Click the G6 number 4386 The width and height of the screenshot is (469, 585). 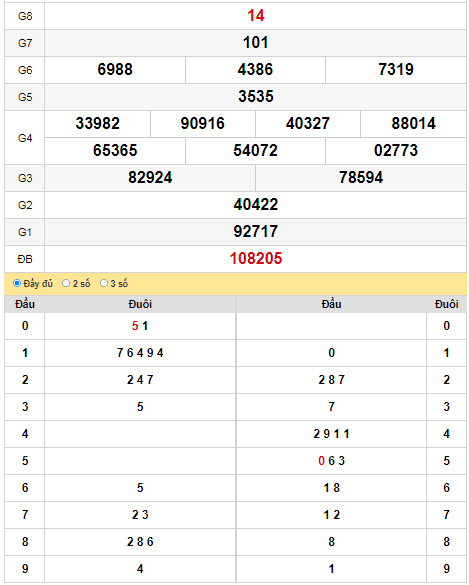click(x=255, y=69)
